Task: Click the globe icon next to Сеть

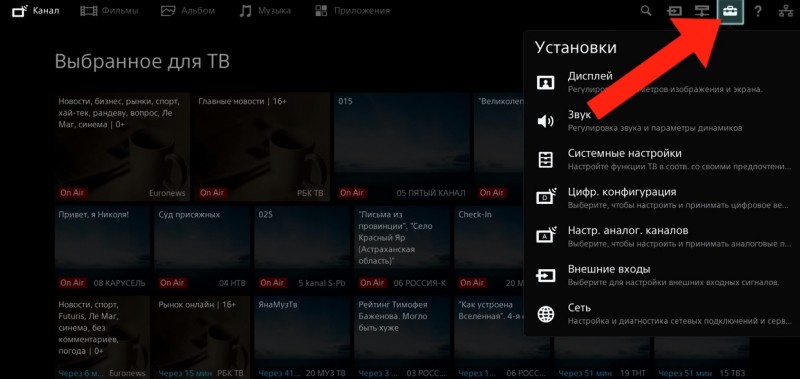Action: click(545, 314)
